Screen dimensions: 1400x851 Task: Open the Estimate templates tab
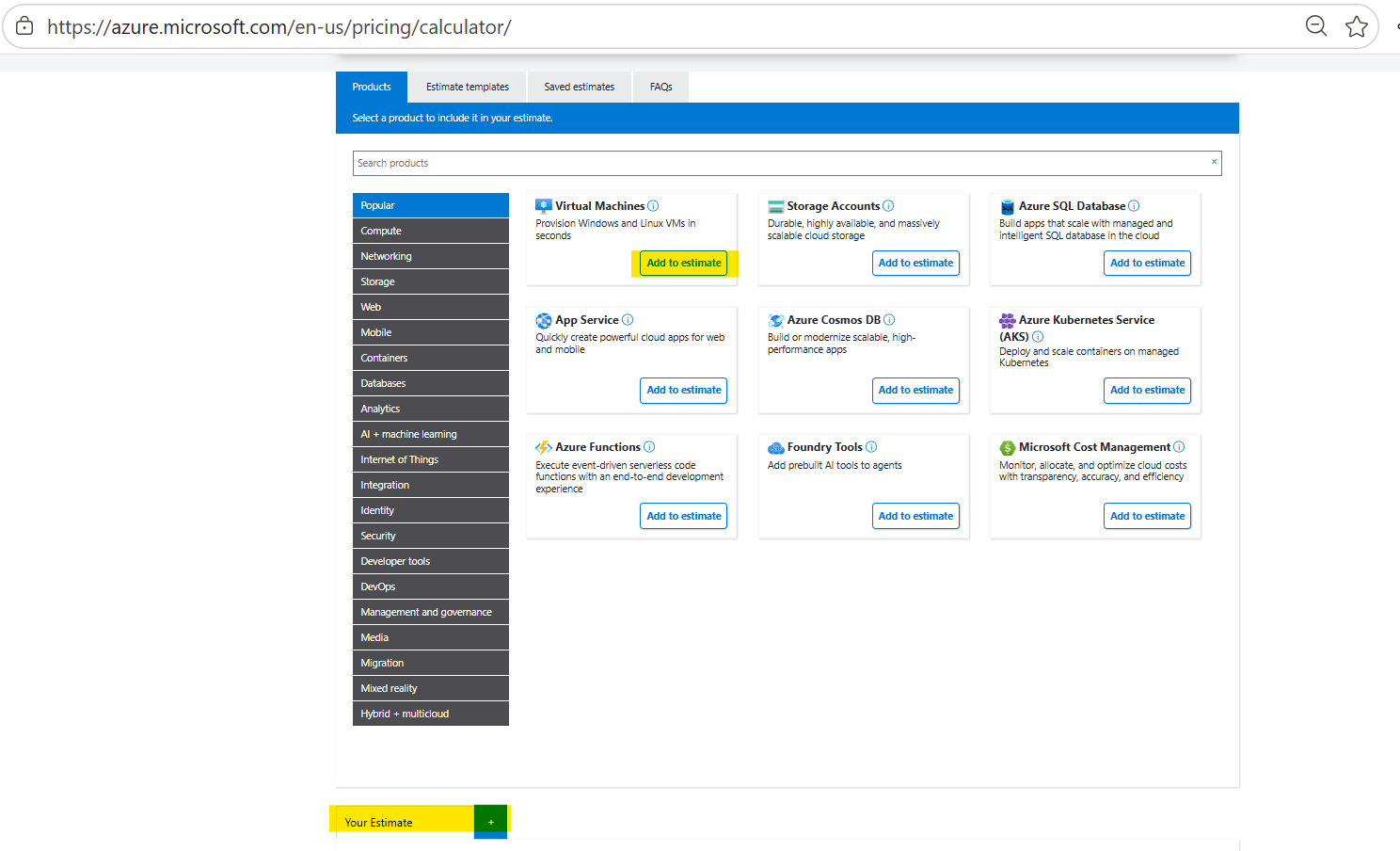coord(468,87)
